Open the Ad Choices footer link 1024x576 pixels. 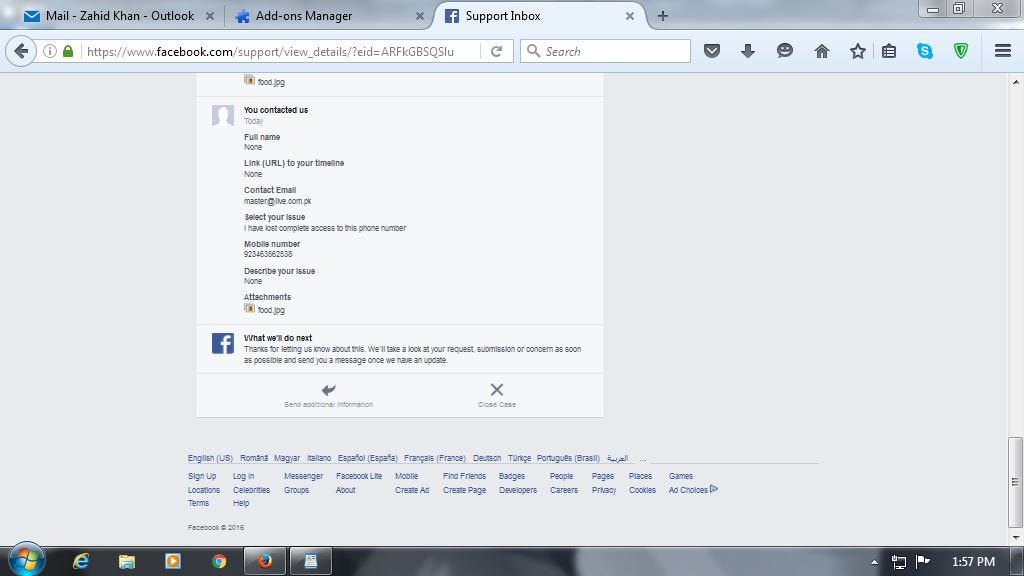pos(693,490)
